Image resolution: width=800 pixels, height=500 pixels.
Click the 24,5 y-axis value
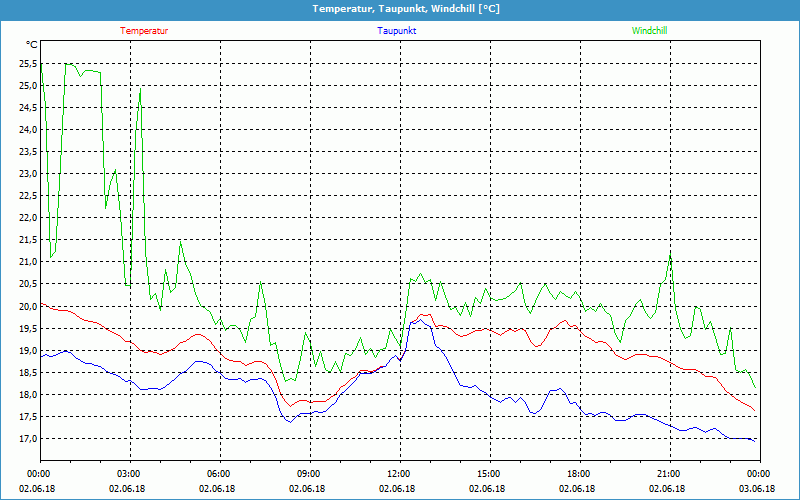pyautogui.click(x=28, y=108)
